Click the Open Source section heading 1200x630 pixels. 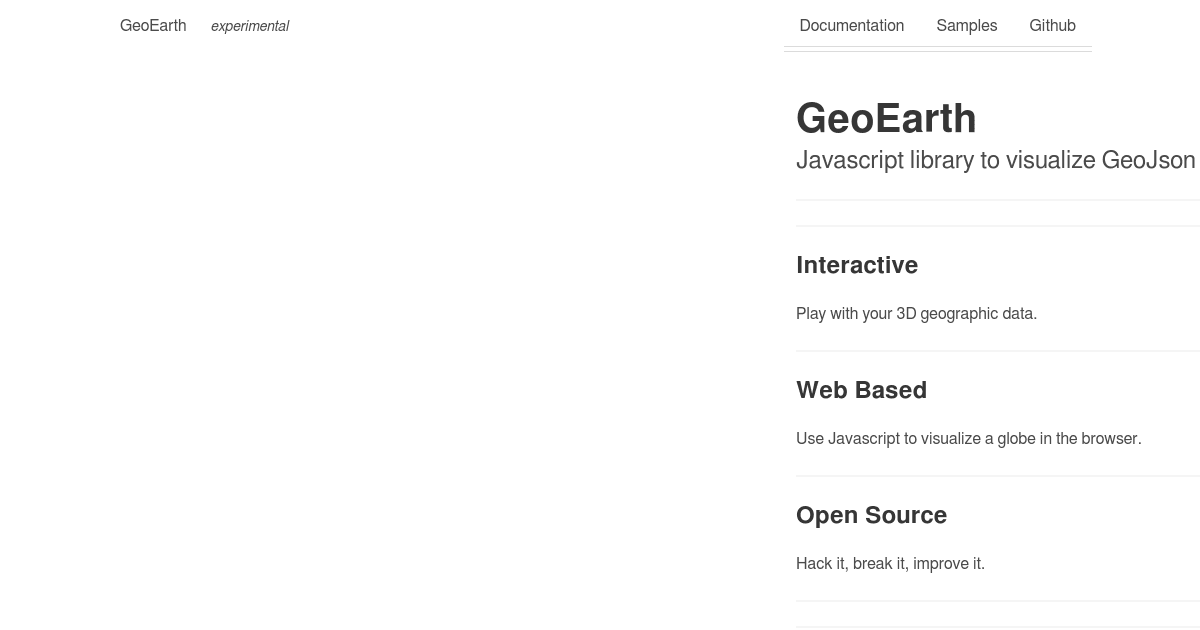tap(871, 515)
